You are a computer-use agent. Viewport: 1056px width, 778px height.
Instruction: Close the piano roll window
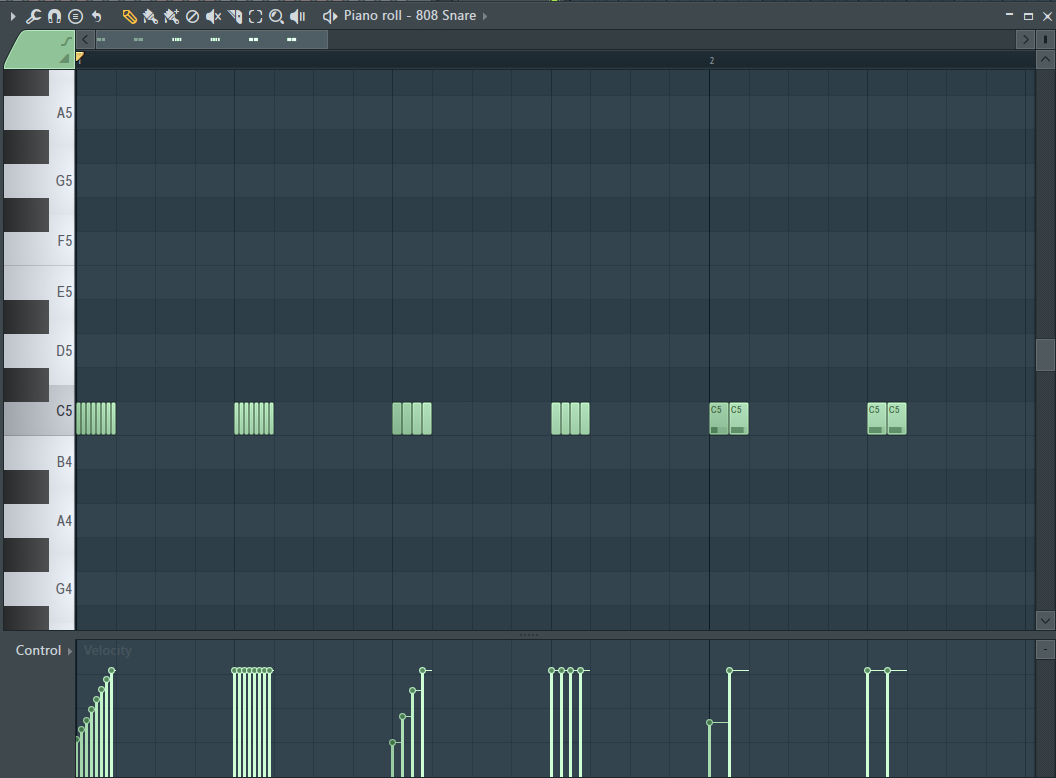coord(1047,16)
